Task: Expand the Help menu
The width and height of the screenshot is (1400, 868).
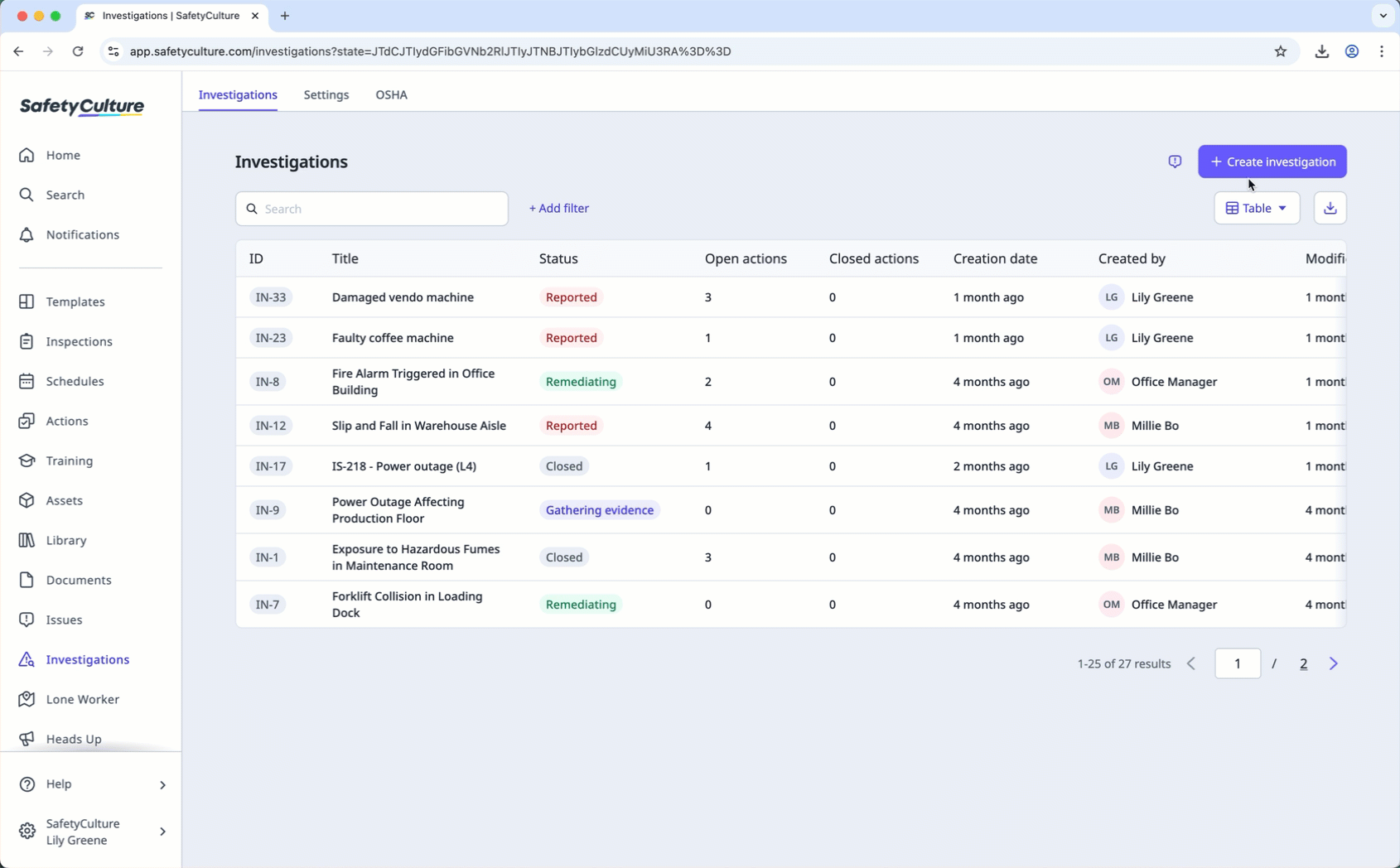Action: [91, 784]
